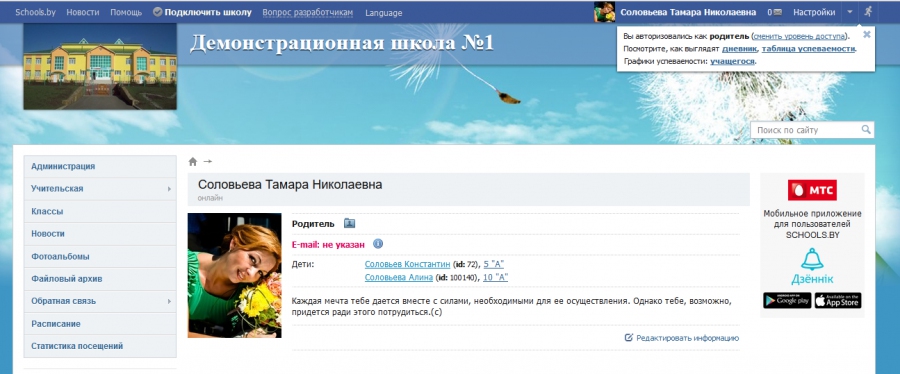Click the Дзённік label text
Screen dimensions: 900x374
click(812, 279)
